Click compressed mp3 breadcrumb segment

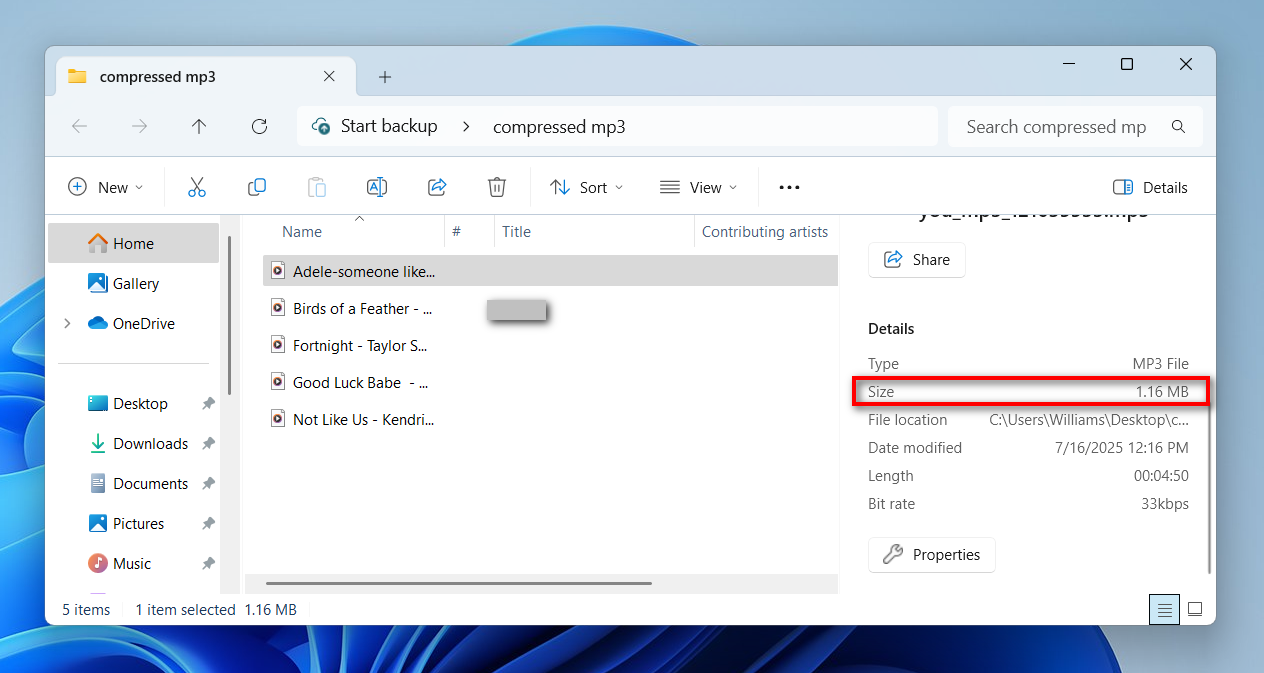pyautogui.click(x=559, y=127)
